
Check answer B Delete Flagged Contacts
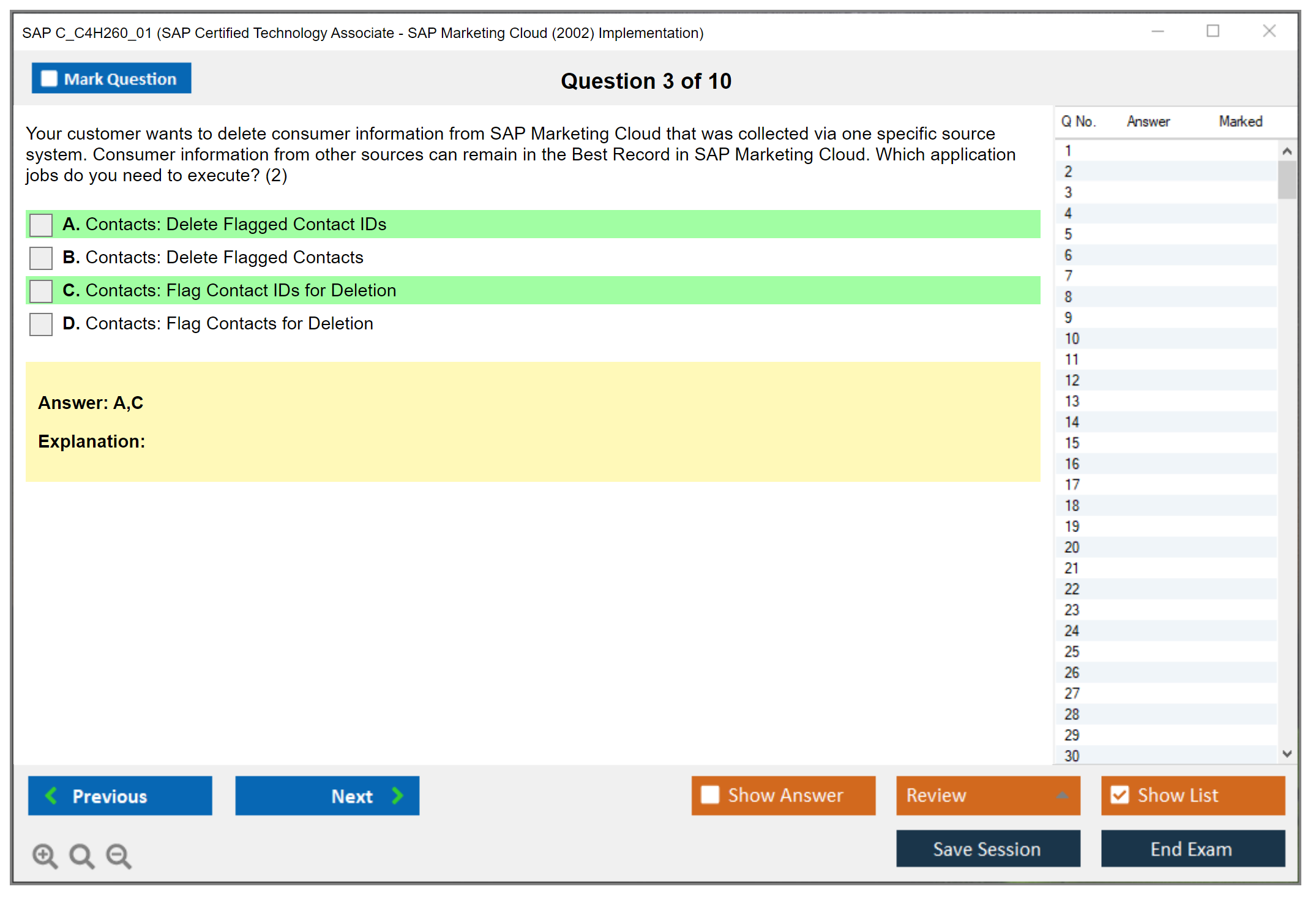(41, 258)
